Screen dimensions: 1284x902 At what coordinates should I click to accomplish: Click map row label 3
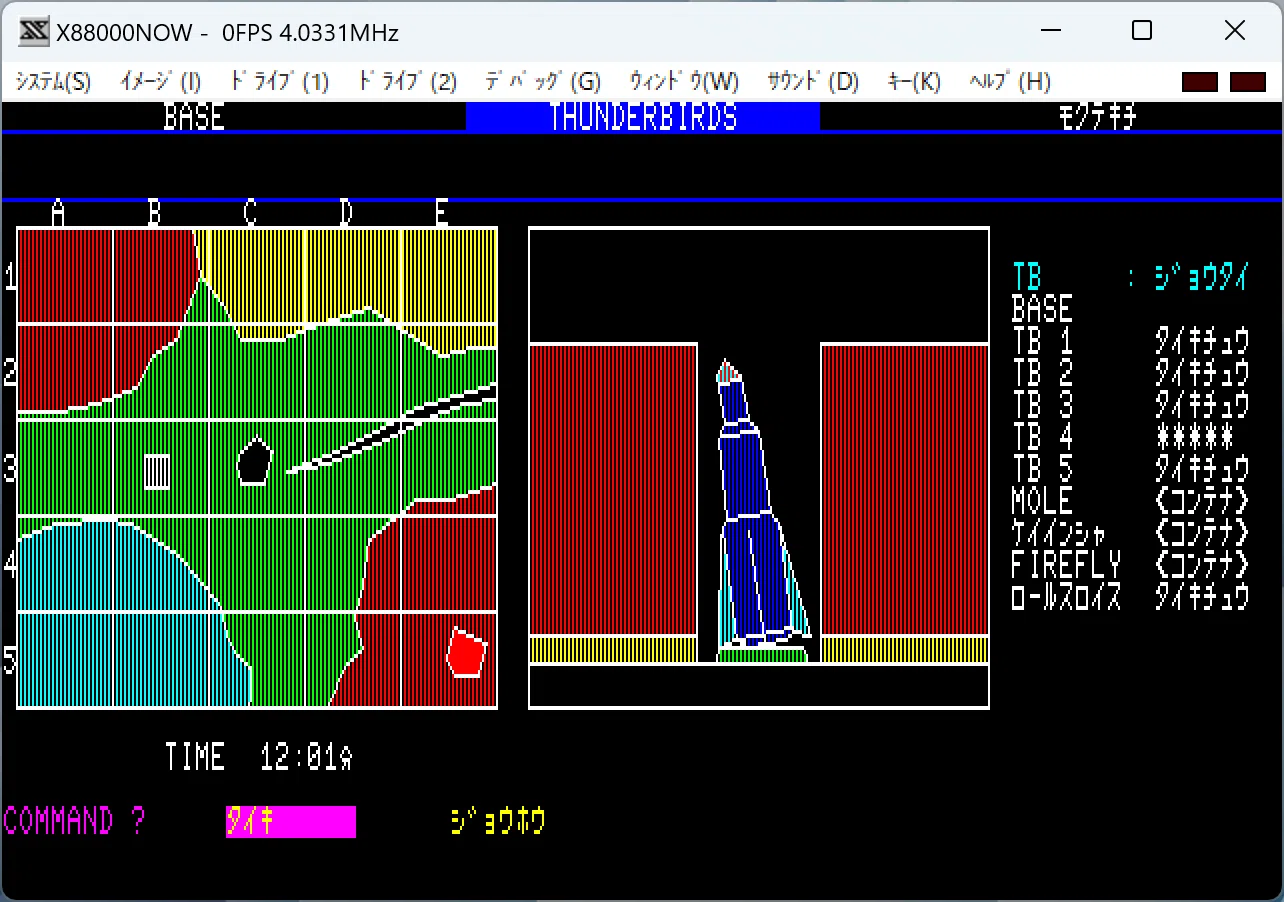10,469
